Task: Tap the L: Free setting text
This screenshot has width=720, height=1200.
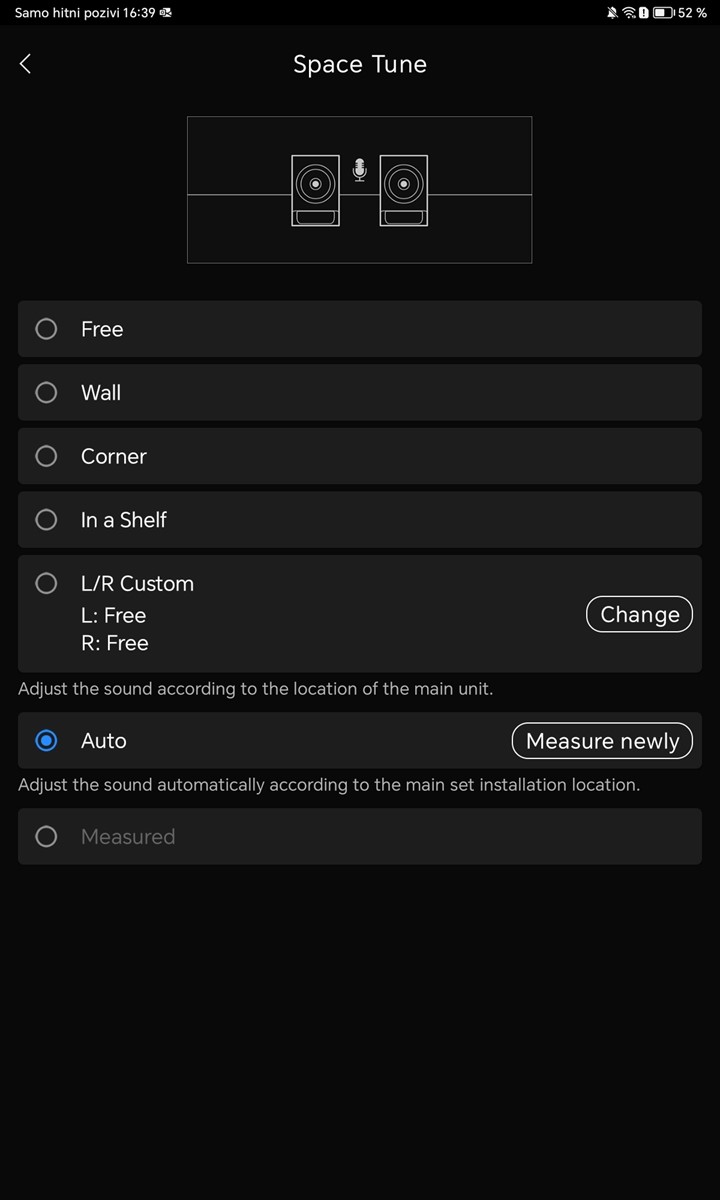Action: [113, 615]
